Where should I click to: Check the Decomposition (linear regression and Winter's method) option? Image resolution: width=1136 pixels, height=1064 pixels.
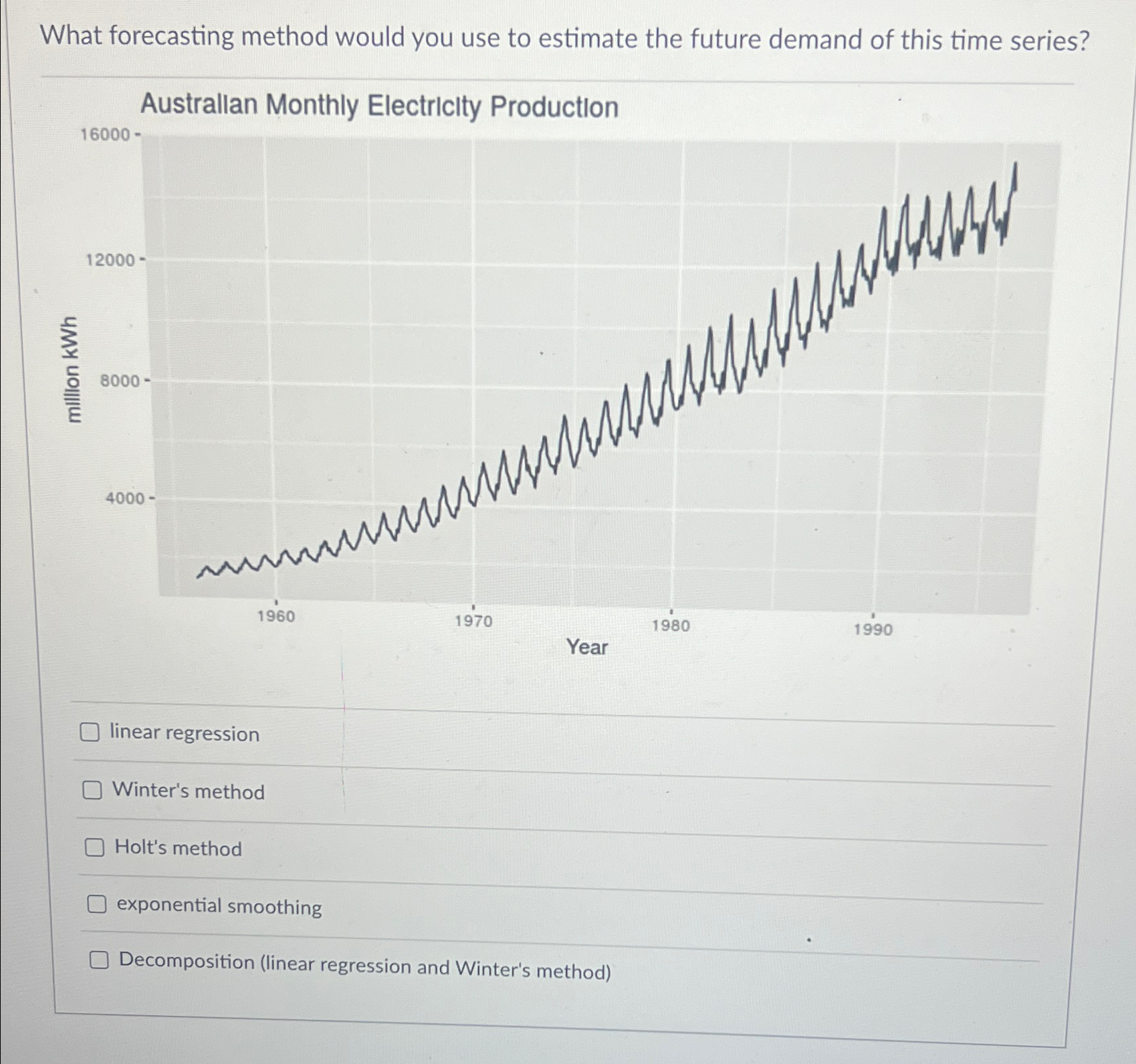(x=98, y=962)
